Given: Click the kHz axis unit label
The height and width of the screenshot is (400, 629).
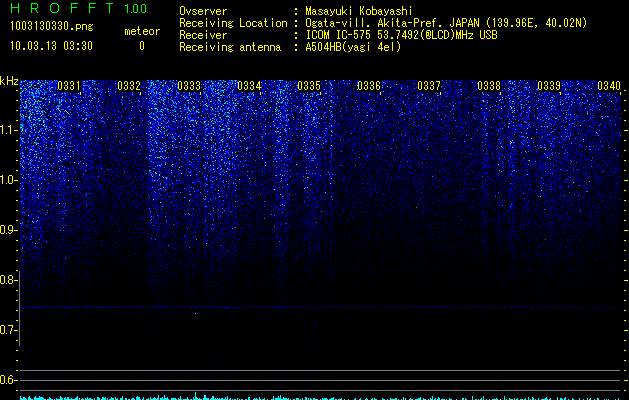Looking at the screenshot, I should pyautogui.click(x=9, y=81).
